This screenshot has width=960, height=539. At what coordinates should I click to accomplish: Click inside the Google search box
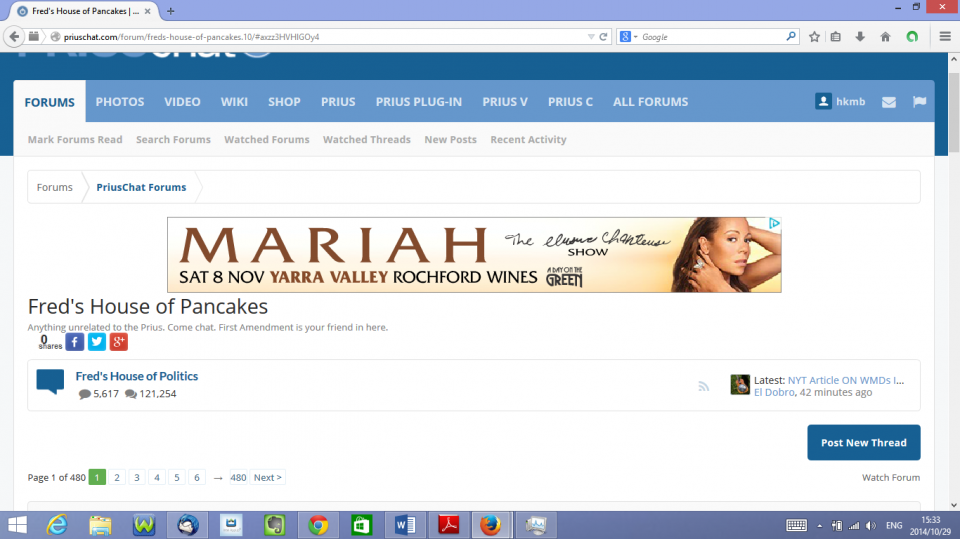pos(710,37)
